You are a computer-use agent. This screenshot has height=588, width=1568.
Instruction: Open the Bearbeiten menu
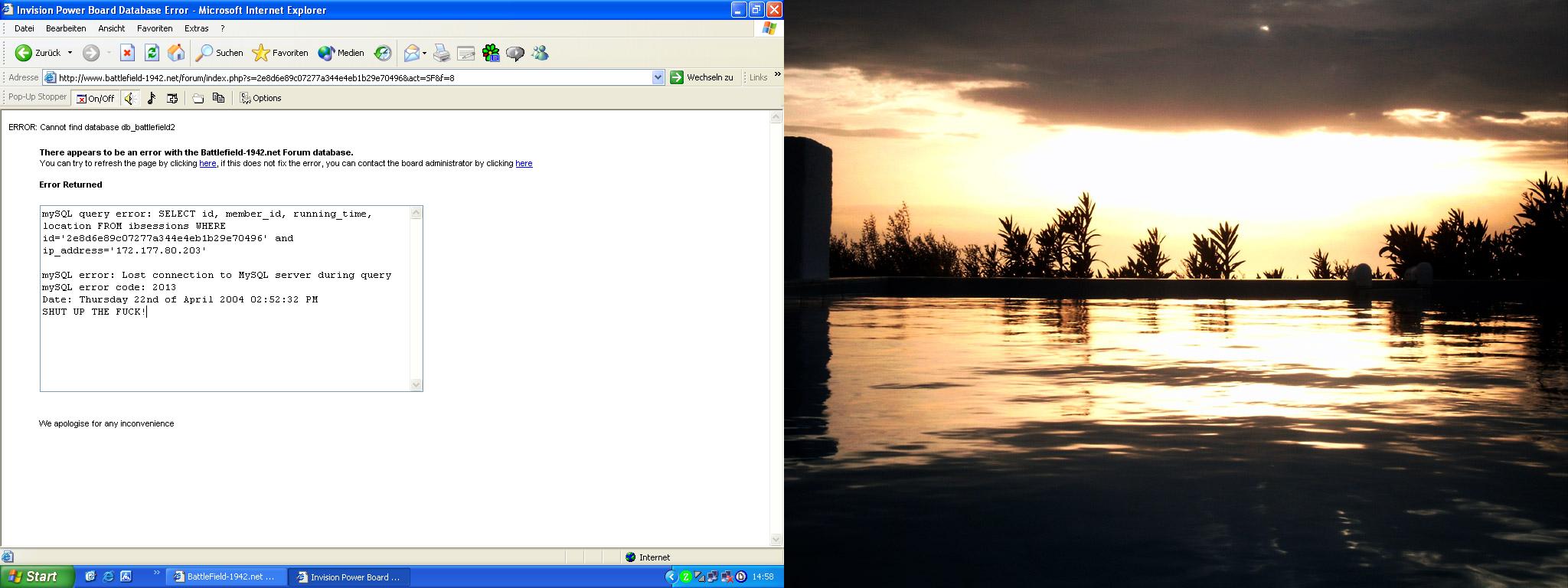click(x=66, y=28)
